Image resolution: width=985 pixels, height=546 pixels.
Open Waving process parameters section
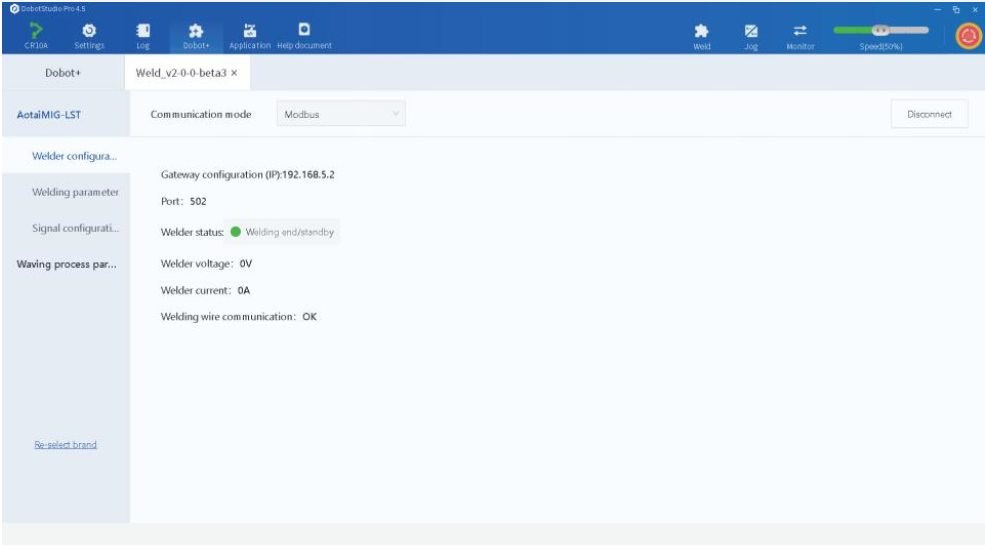(x=67, y=264)
